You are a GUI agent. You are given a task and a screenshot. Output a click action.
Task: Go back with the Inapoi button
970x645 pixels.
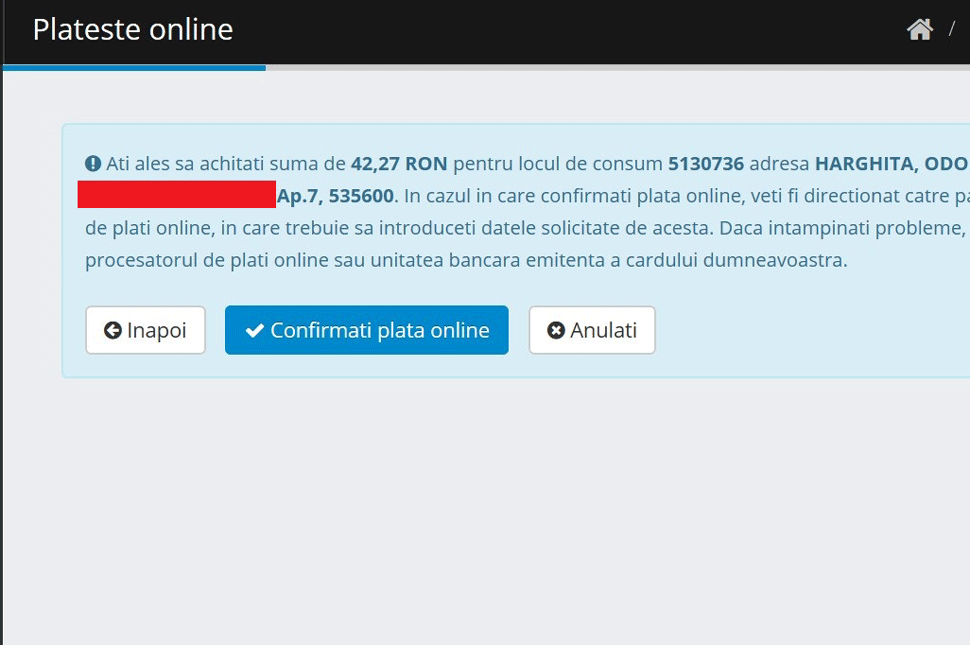coord(145,330)
